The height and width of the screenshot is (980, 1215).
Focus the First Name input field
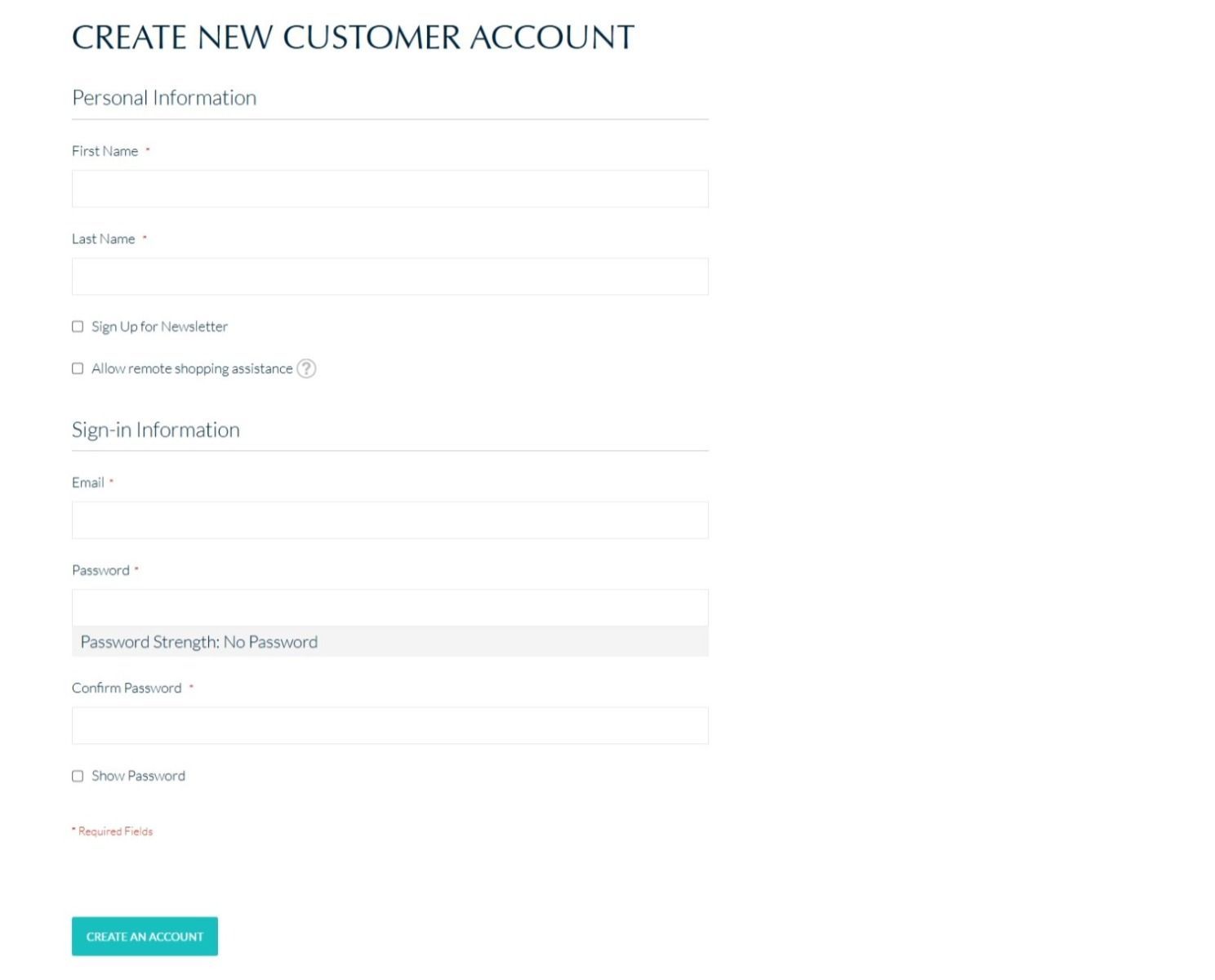pyautogui.click(x=389, y=189)
